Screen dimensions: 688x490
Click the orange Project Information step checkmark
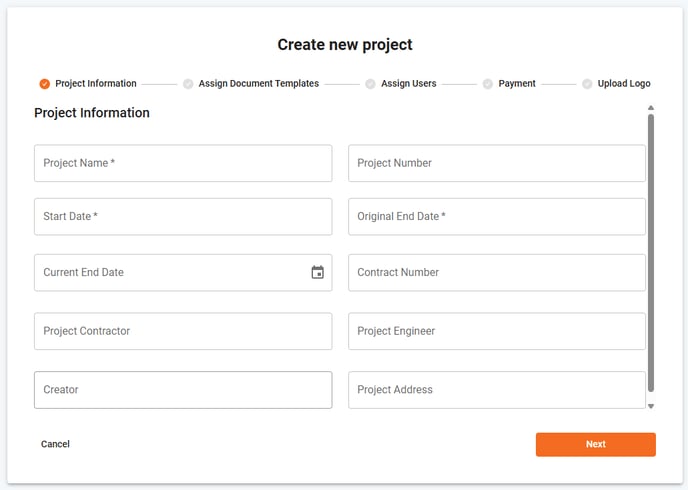coord(44,83)
